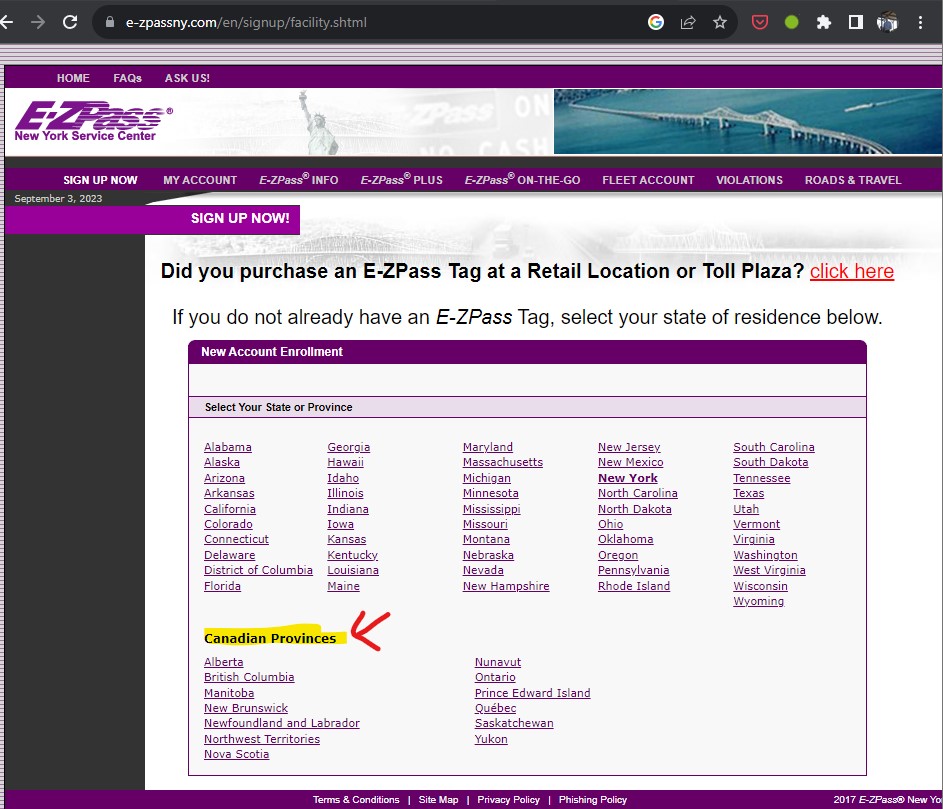This screenshot has height=809, width=943.
Task: Select Alabama state link
Action: click(228, 447)
